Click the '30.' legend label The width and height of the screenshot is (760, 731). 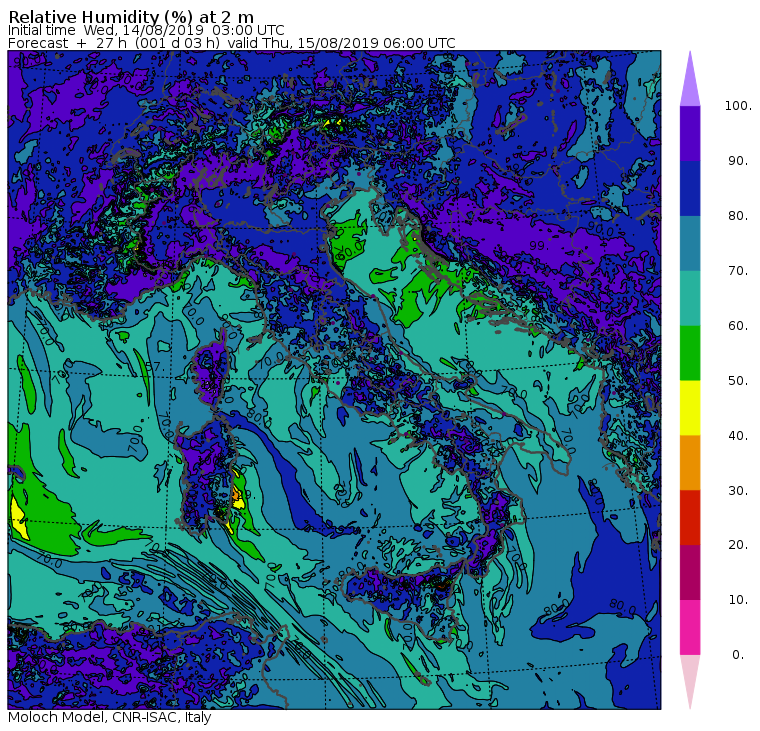[x=738, y=491]
